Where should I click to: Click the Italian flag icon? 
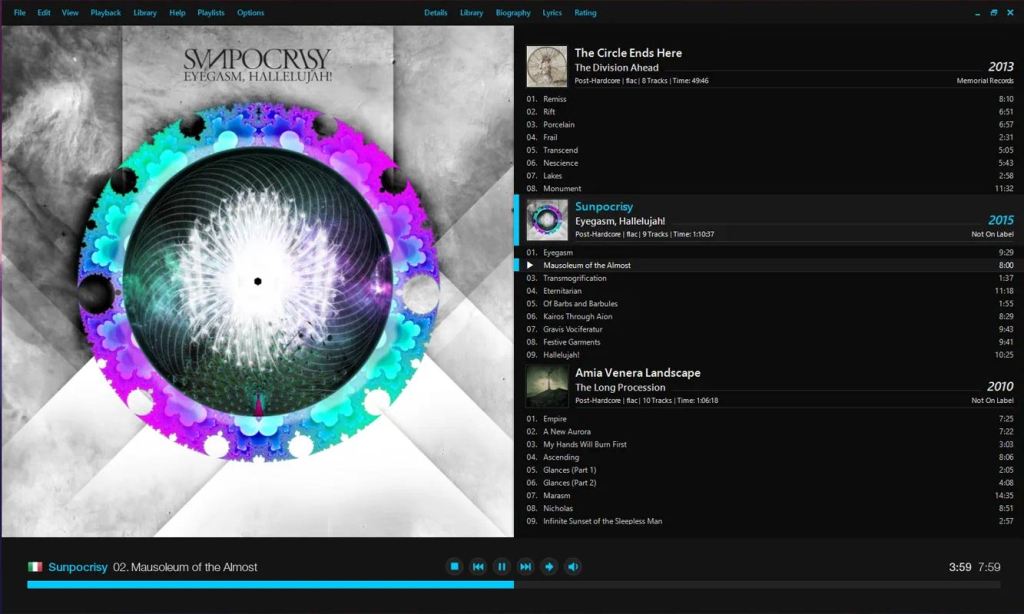click(35, 567)
